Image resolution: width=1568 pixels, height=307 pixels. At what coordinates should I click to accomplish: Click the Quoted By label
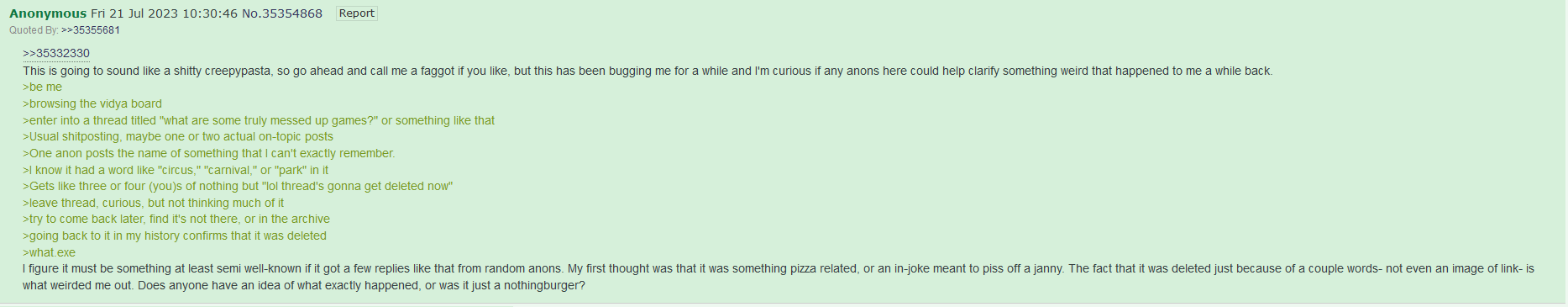(x=34, y=30)
